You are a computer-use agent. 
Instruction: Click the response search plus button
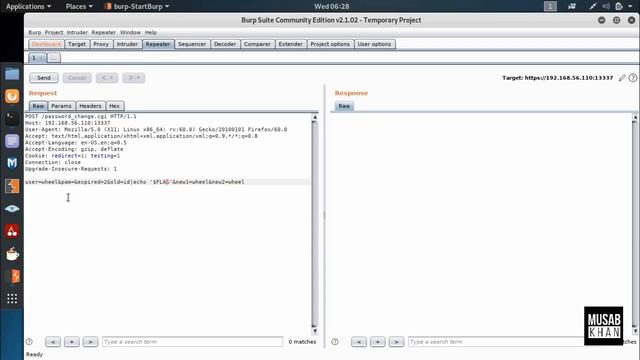(378, 342)
